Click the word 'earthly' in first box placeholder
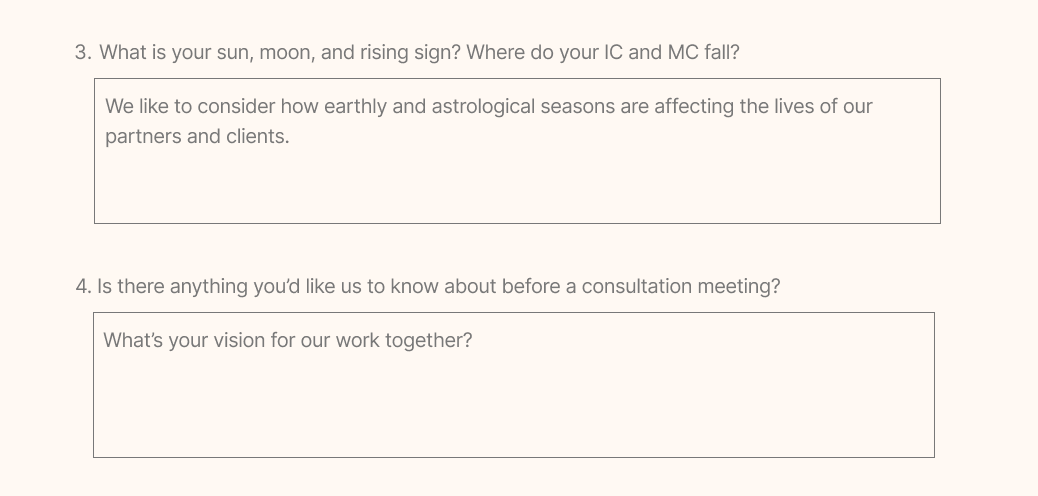The height and width of the screenshot is (496, 1038). coord(355,107)
